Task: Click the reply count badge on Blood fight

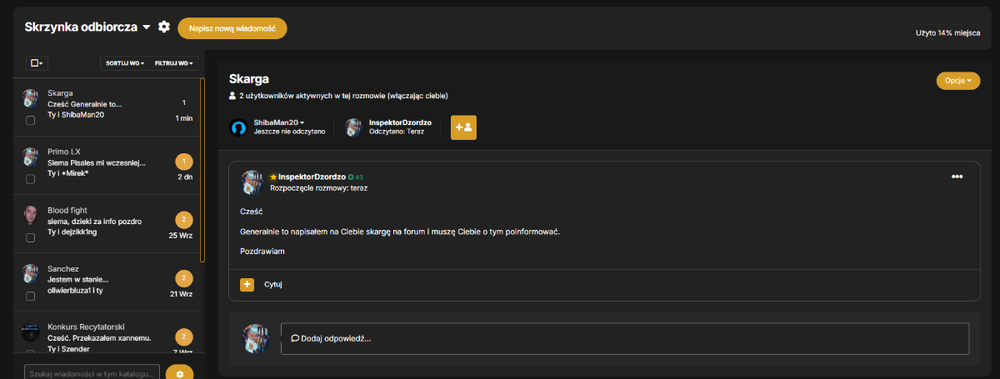Action: (184, 220)
